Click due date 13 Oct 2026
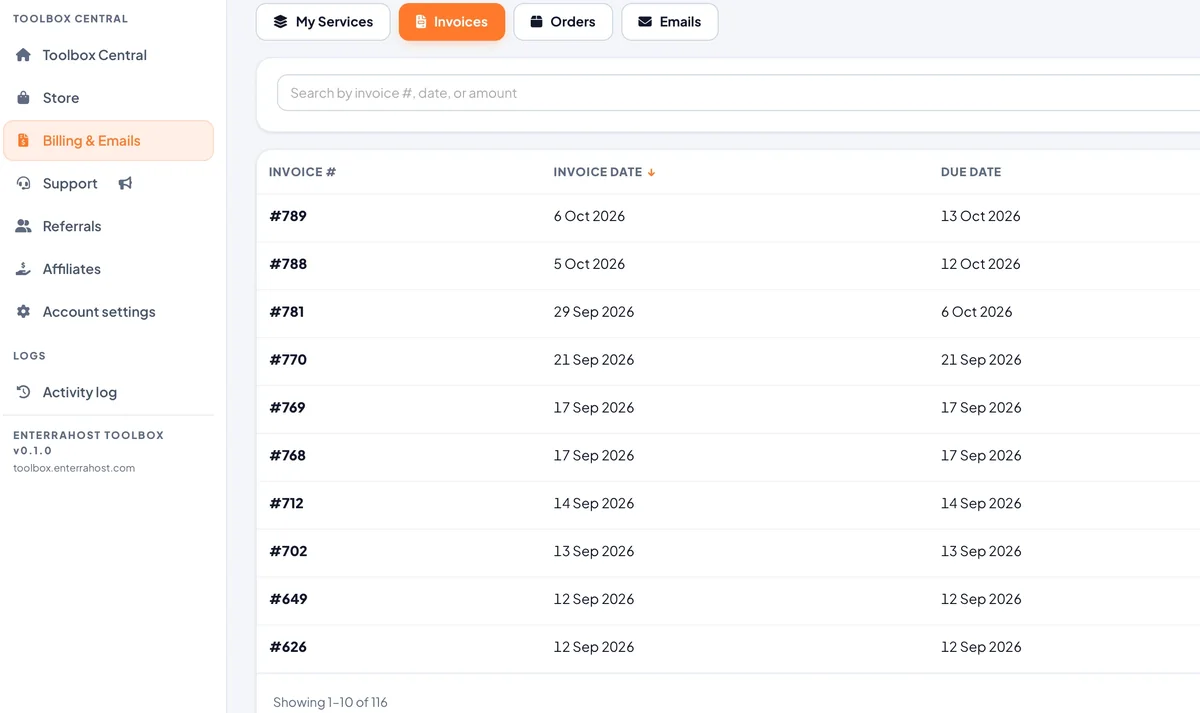 (x=981, y=216)
